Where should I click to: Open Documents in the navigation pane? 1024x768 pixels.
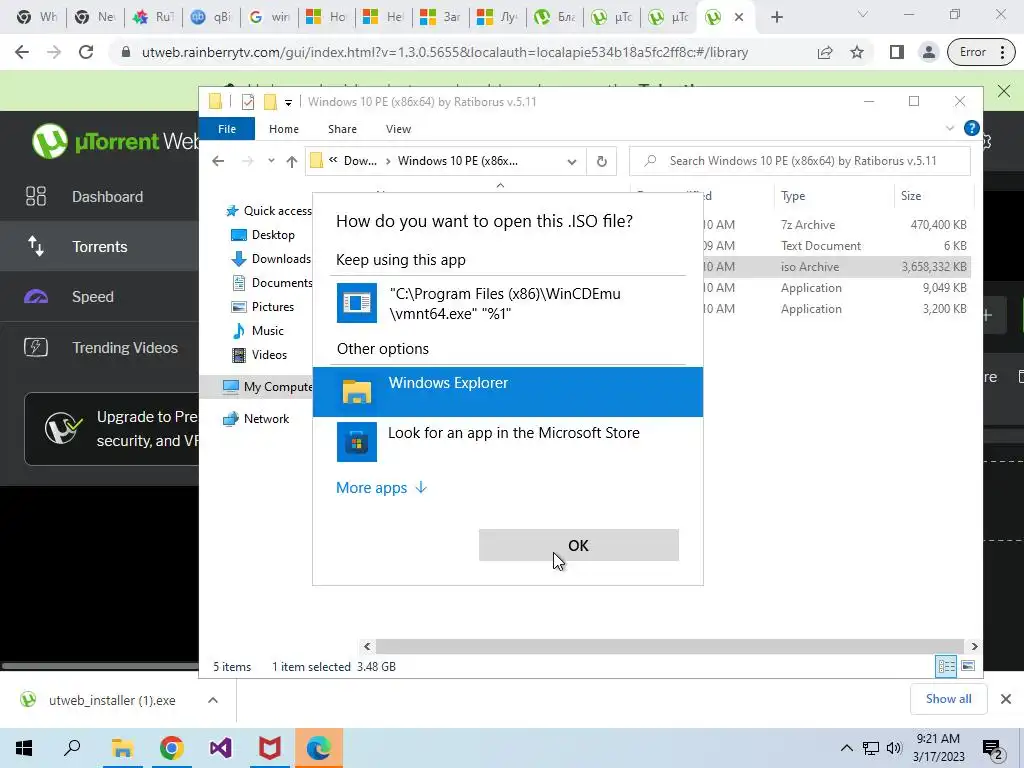pyautogui.click(x=272, y=283)
